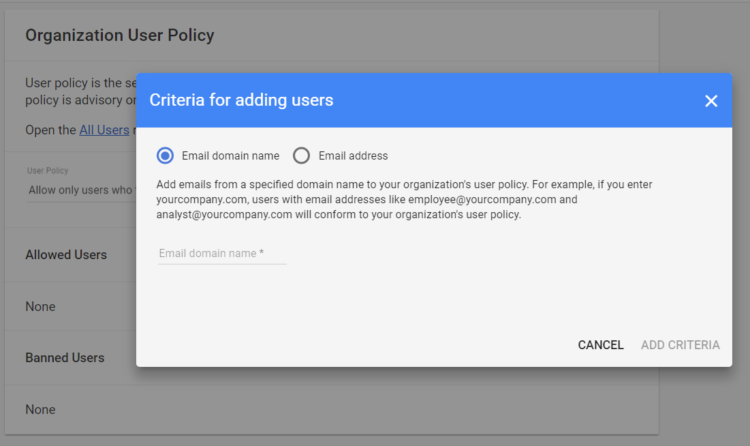Image resolution: width=750 pixels, height=446 pixels.
Task: Open the User Policy dropdown
Action: tap(81, 190)
